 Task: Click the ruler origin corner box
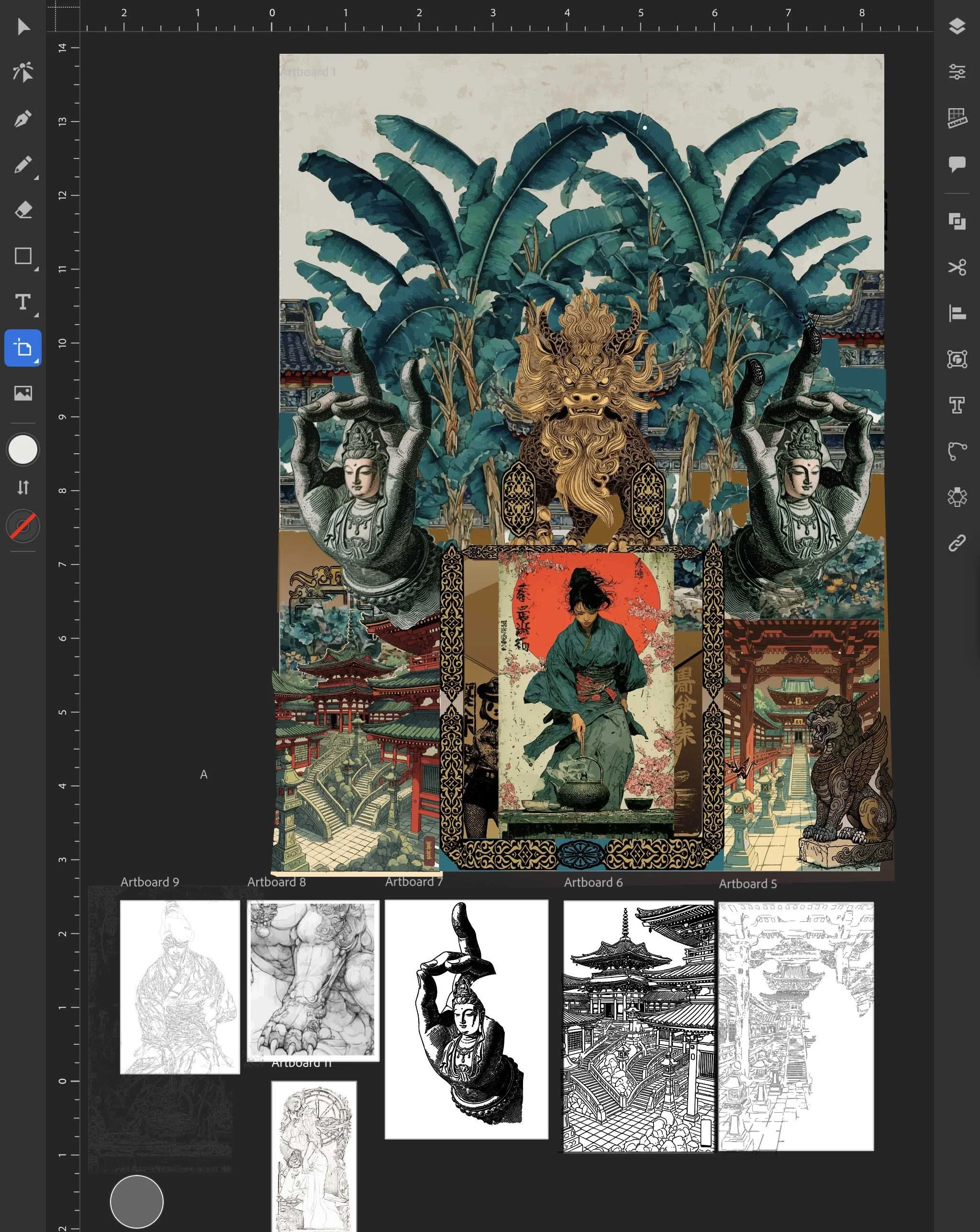click(x=63, y=15)
